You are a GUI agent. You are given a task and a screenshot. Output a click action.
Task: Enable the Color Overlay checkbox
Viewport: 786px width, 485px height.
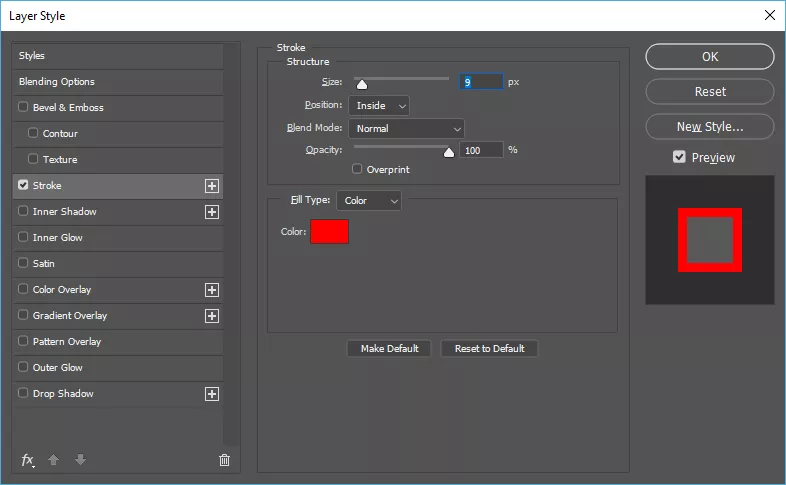click(x=23, y=289)
